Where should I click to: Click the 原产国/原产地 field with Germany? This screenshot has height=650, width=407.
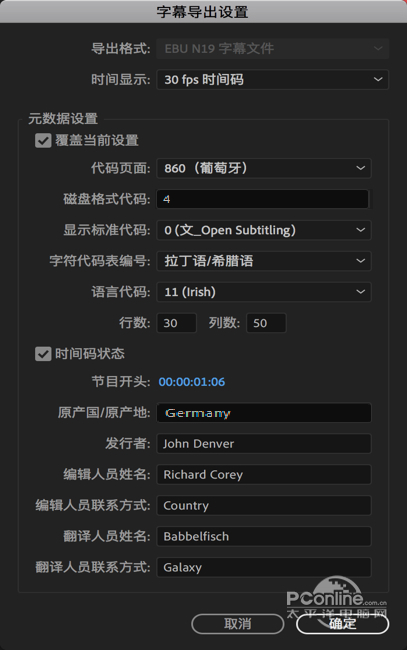(264, 413)
